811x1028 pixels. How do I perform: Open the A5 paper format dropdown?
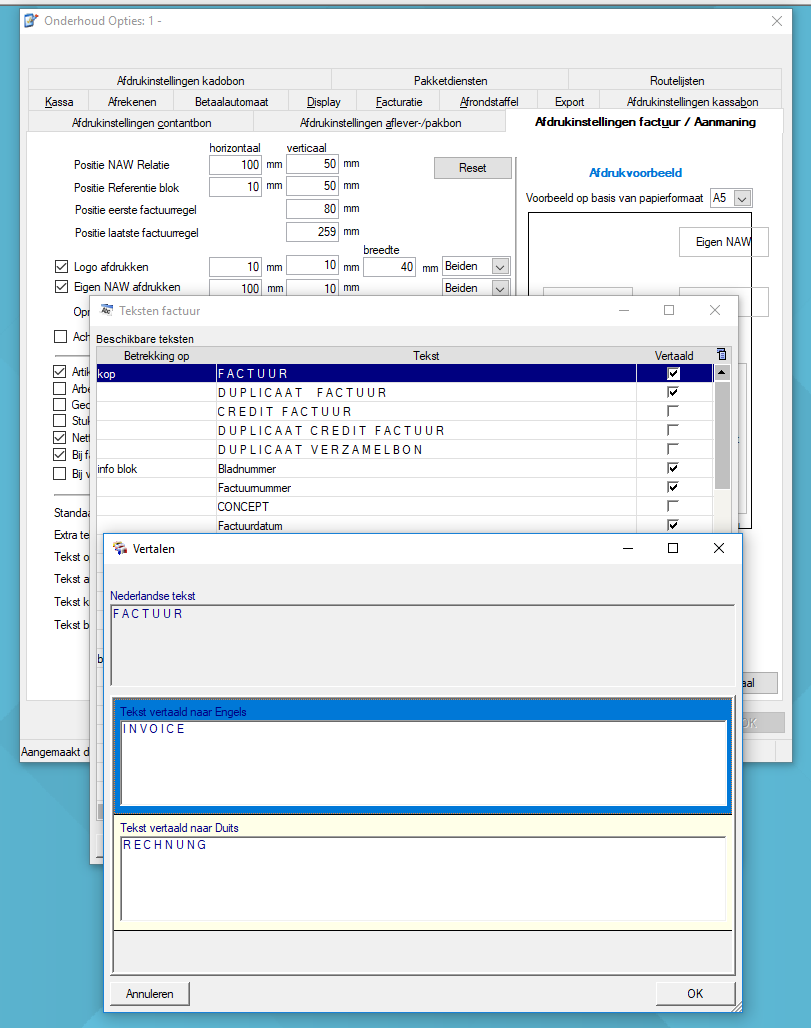pyautogui.click(x=742, y=198)
